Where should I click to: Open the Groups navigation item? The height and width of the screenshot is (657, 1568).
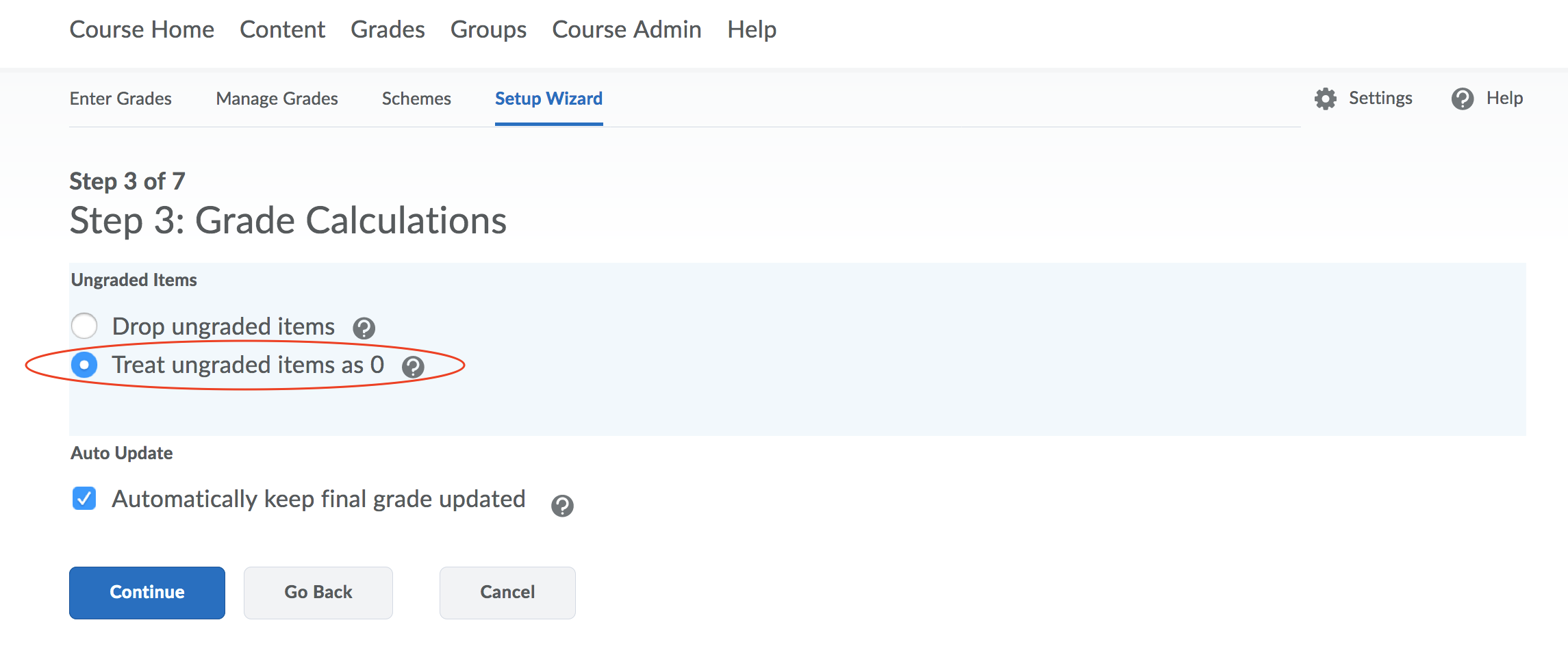tap(488, 29)
